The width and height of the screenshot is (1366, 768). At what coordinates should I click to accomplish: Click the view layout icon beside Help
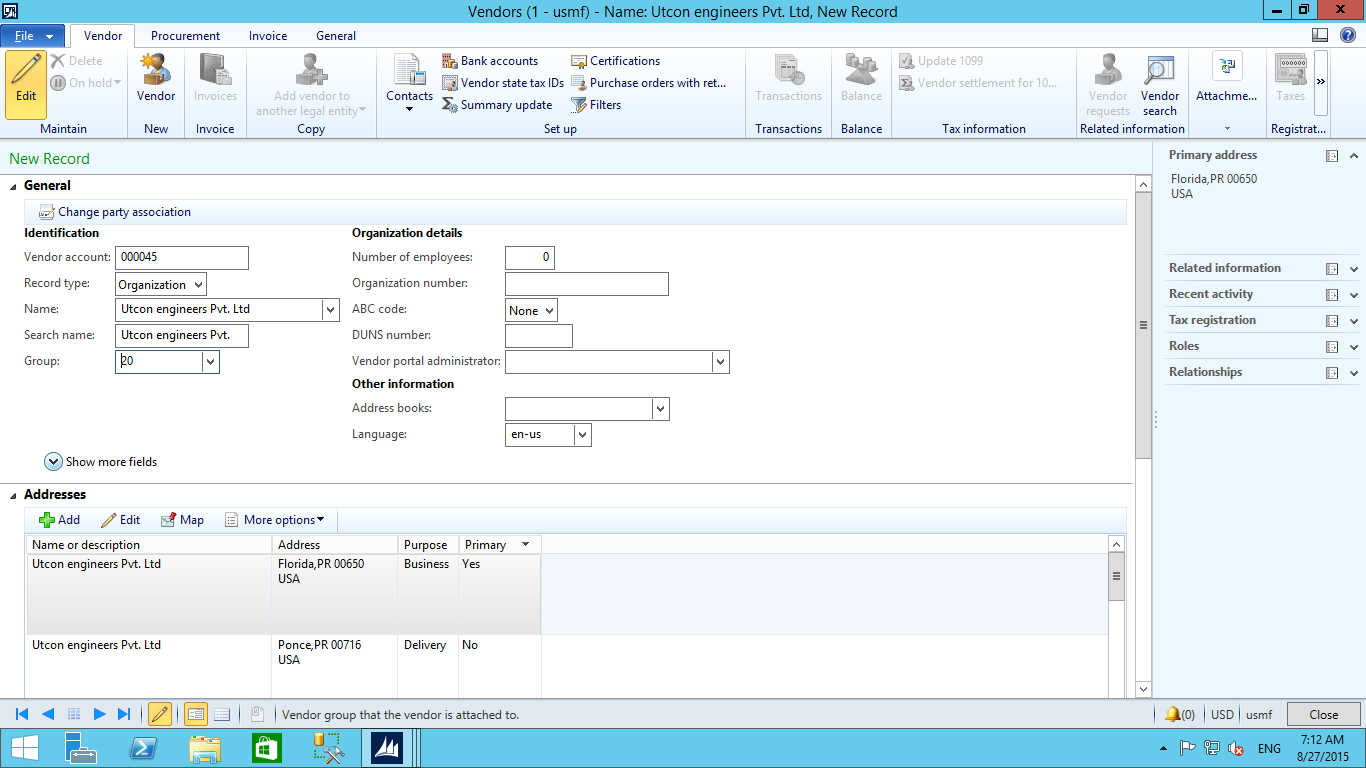pos(1320,35)
